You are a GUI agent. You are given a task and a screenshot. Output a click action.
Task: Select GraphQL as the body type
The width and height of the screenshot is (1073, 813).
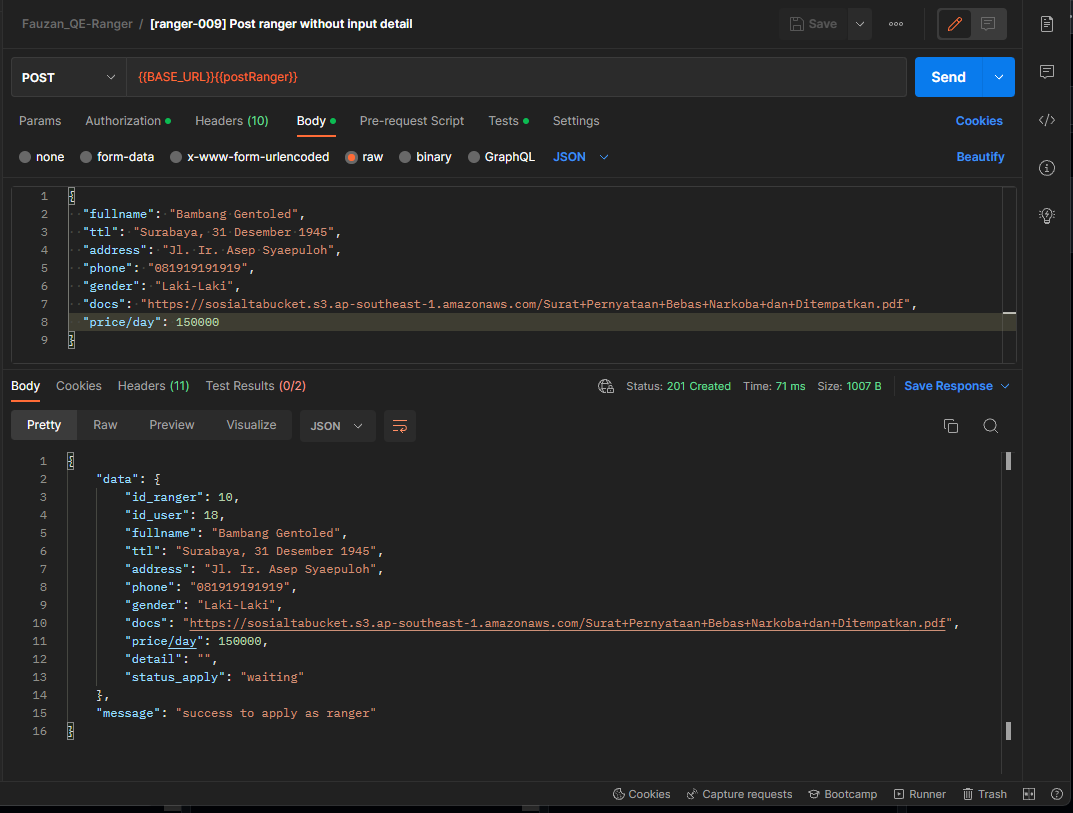(x=501, y=156)
